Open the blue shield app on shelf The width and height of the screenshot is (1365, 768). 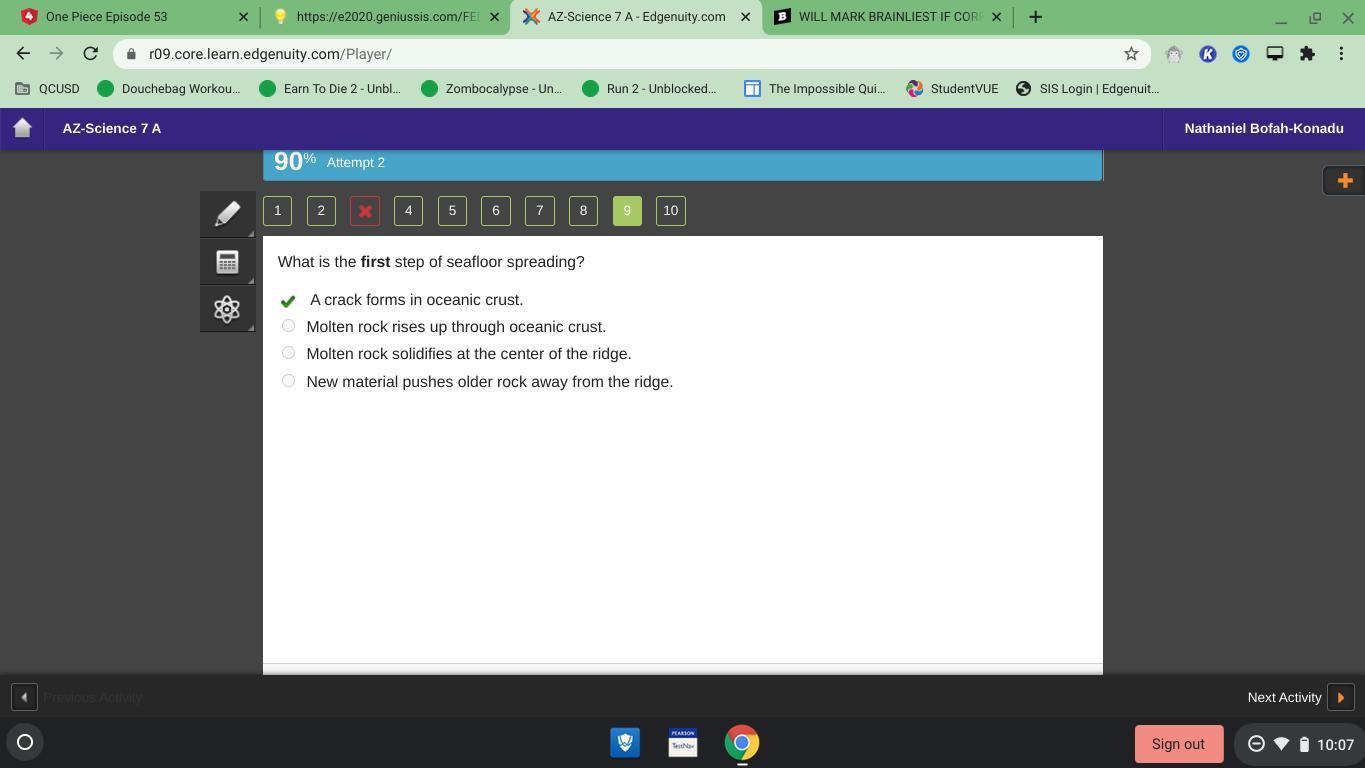625,742
